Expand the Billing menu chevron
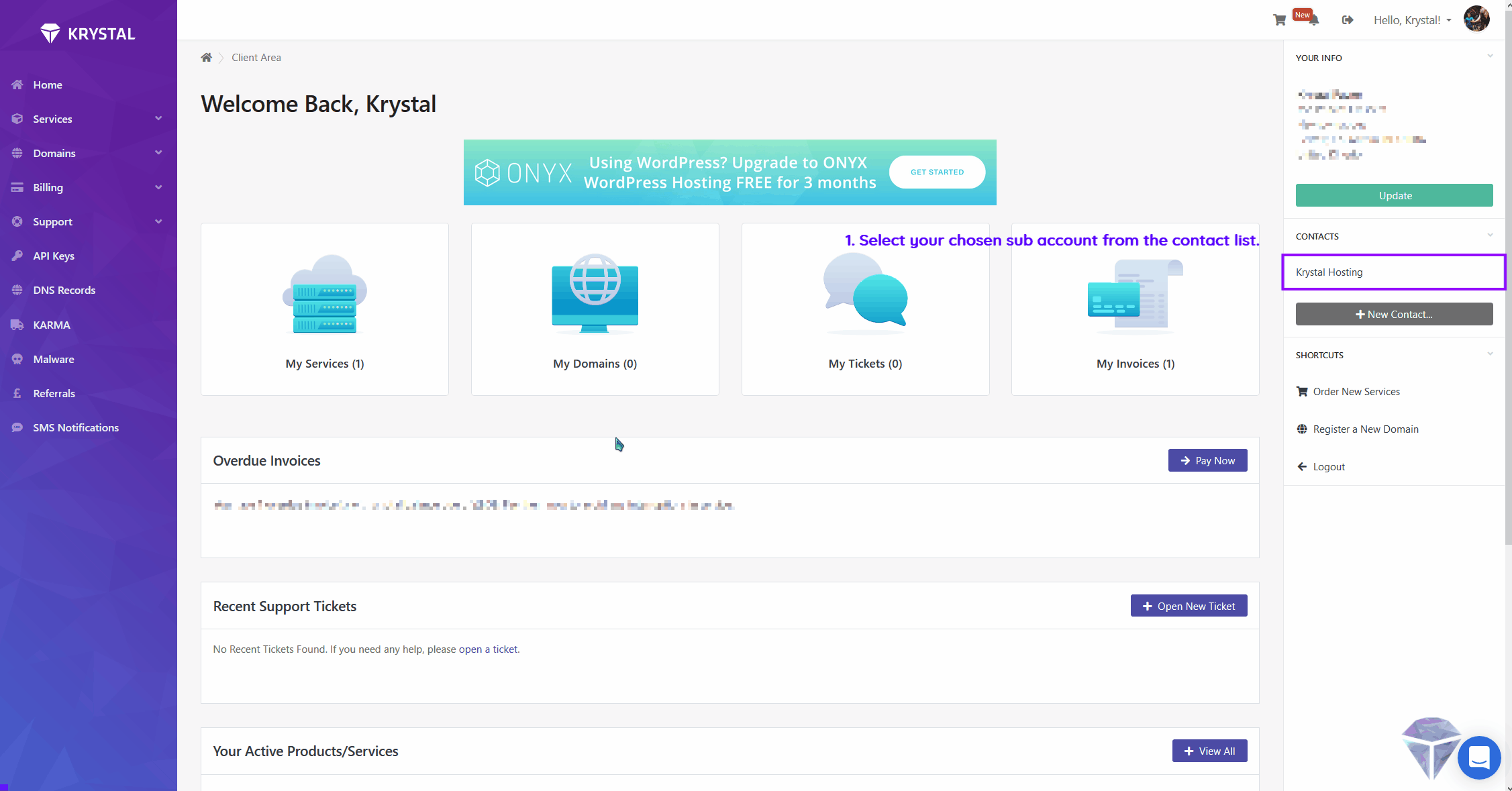The width and height of the screenshot is (1512, 791). (x=158, y=187)
